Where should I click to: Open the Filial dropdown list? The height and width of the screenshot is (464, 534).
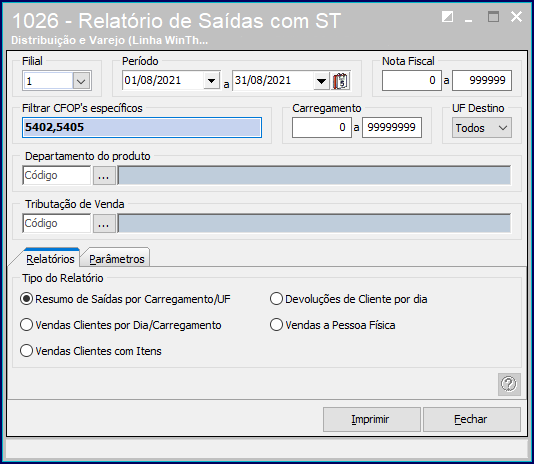tap(81, 81)
